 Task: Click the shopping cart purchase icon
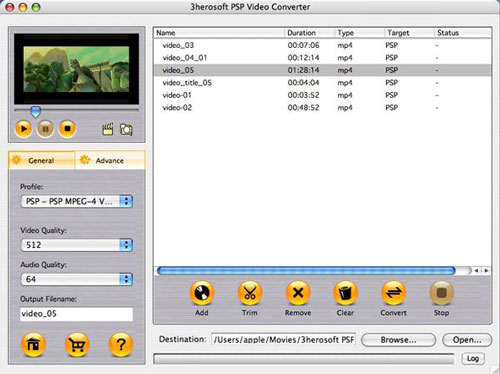click(77, 344)
